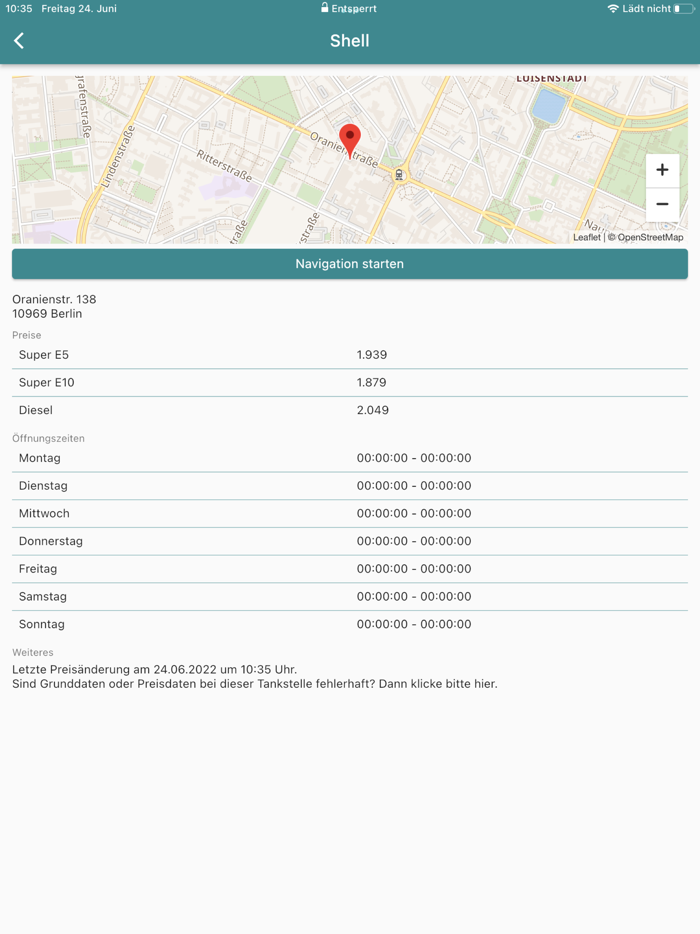Image resolution: width=700 pixels, height=934 pixels.
Task: Select the Samstag row label
Action: click(x=43, y=596)
